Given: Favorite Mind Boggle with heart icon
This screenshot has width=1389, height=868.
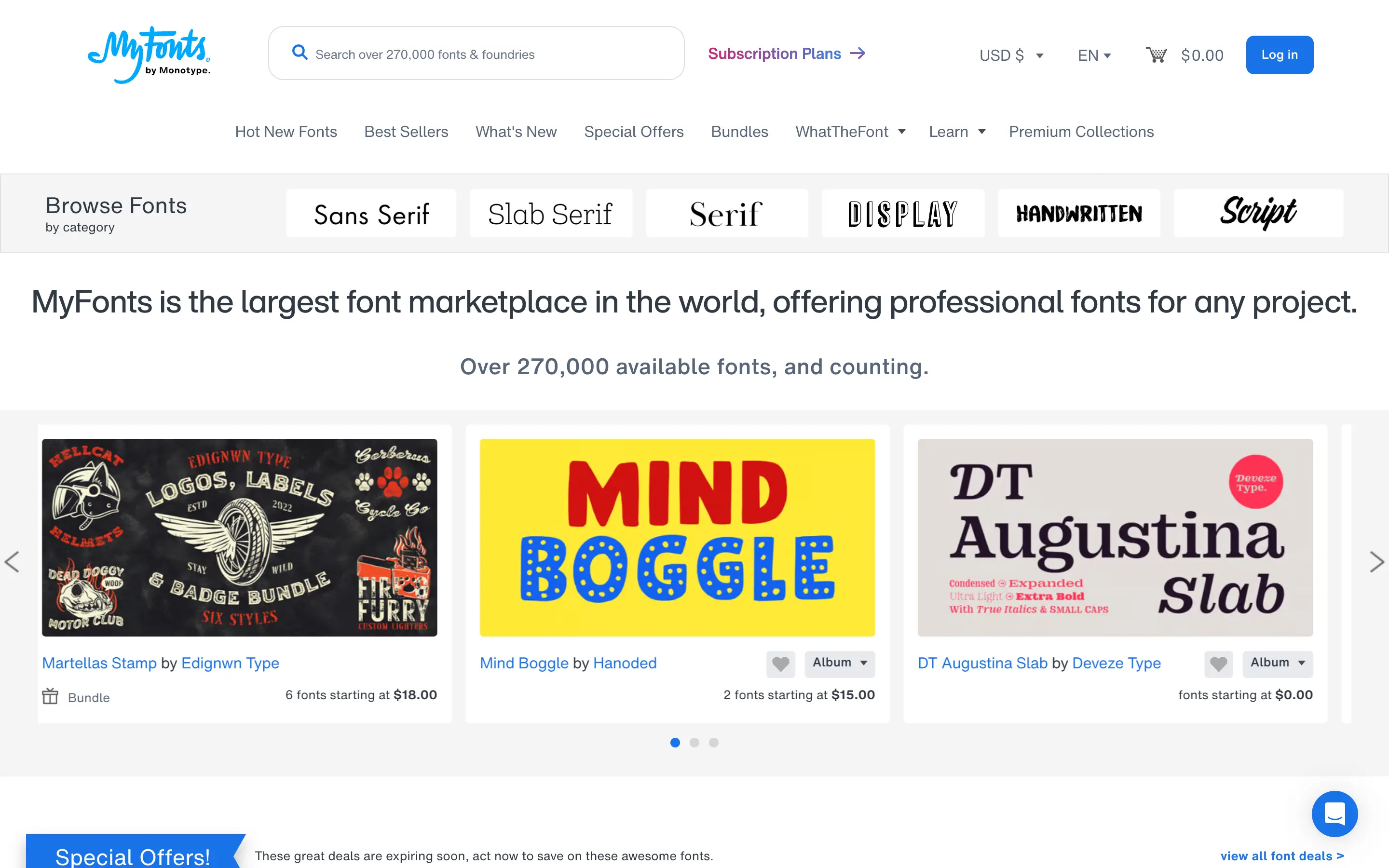Looking at the screenshot, I should click(x=781, y=664).
